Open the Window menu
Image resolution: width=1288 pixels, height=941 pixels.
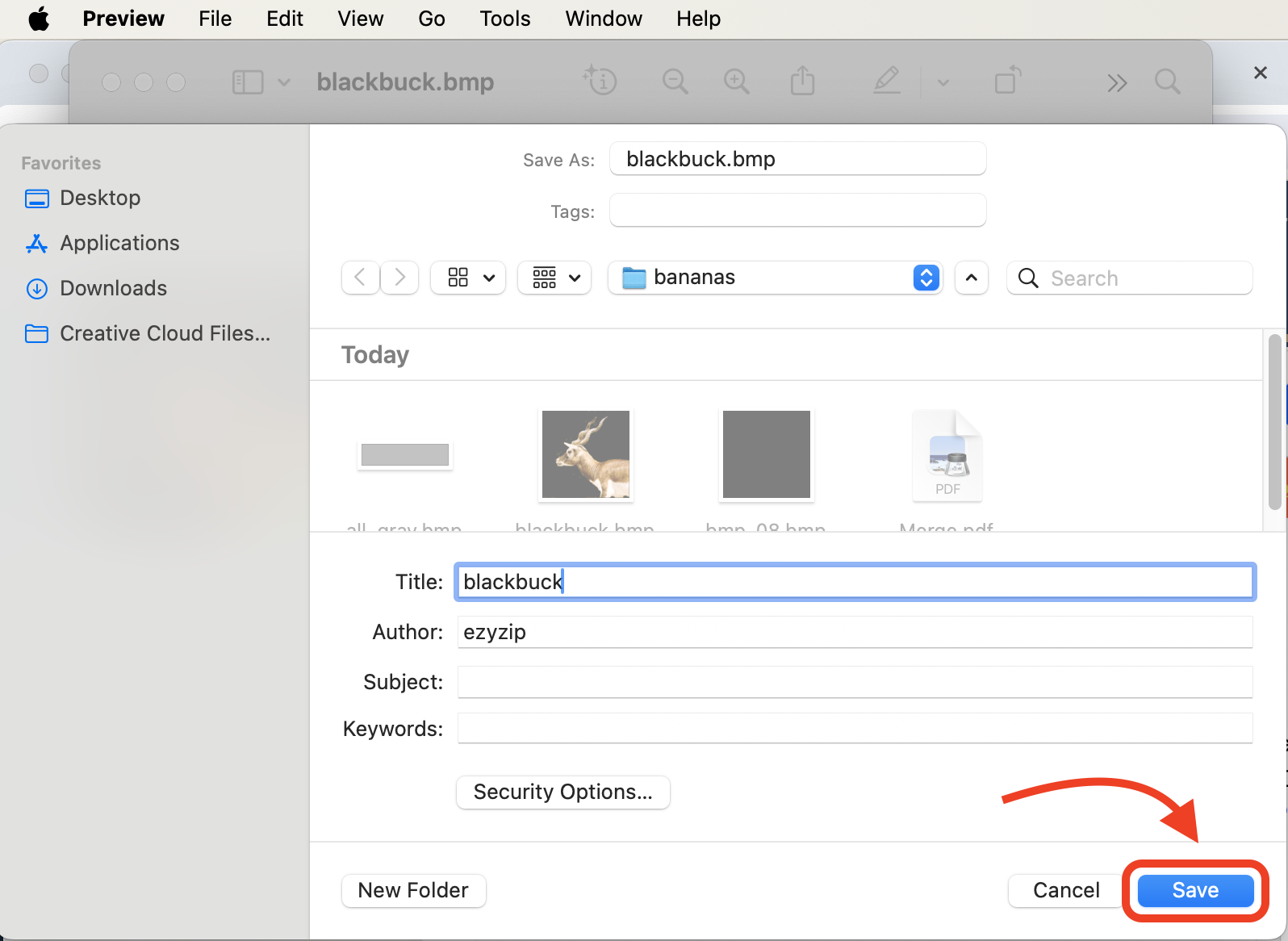[x=603, y=19]
